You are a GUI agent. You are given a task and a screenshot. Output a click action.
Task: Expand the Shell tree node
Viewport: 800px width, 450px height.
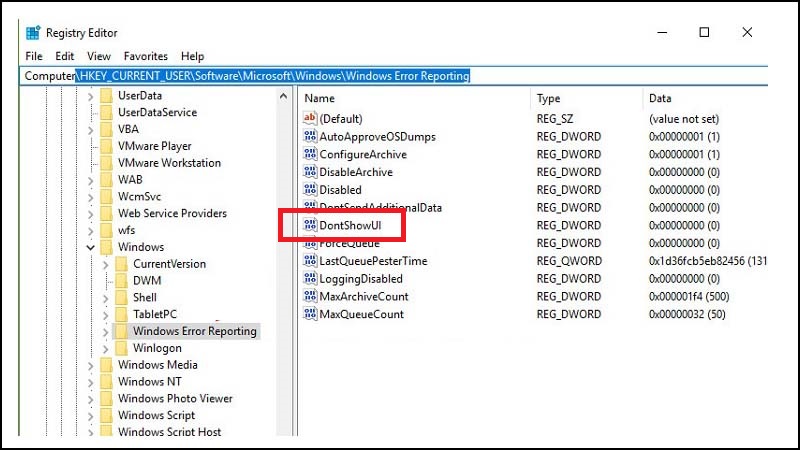pos(106,298)
